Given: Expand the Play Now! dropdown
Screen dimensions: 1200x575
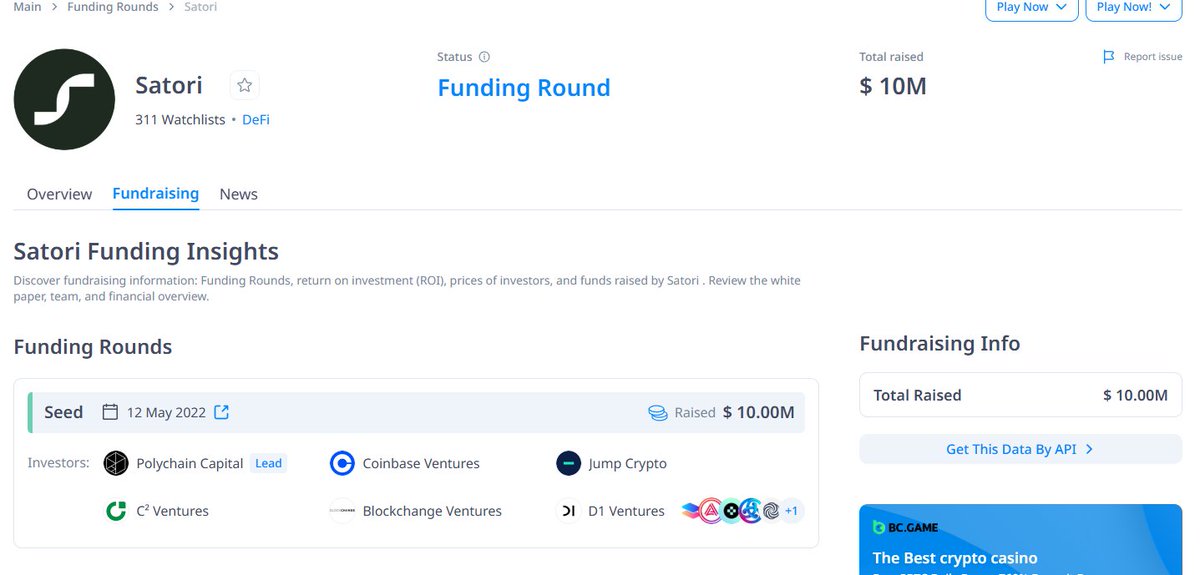Looking at the screenshot, I should coord(1134,7).
